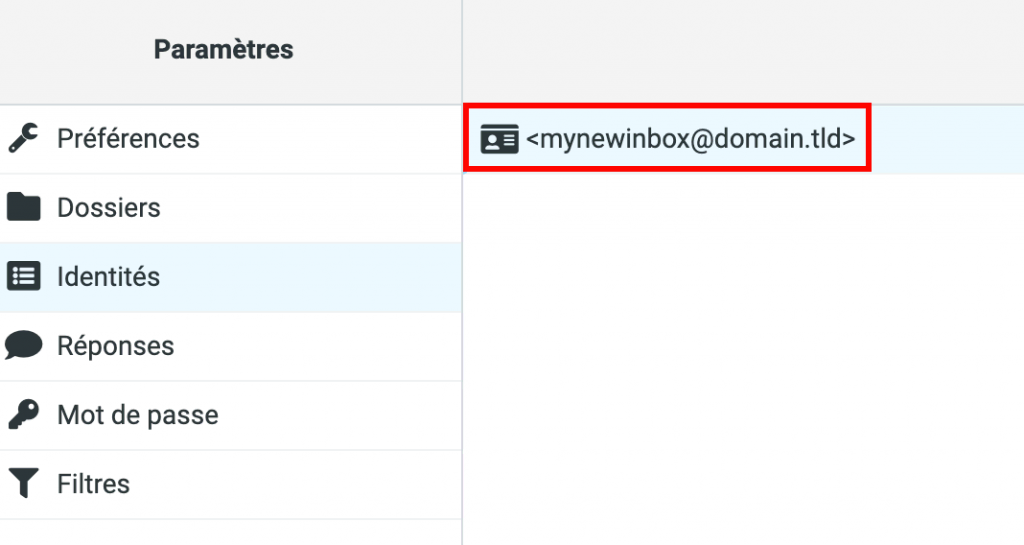Viewport: 1024px width, 545px height.
Task: Click the wrench icon beside Préférences
Action: [x=23, y=138]
